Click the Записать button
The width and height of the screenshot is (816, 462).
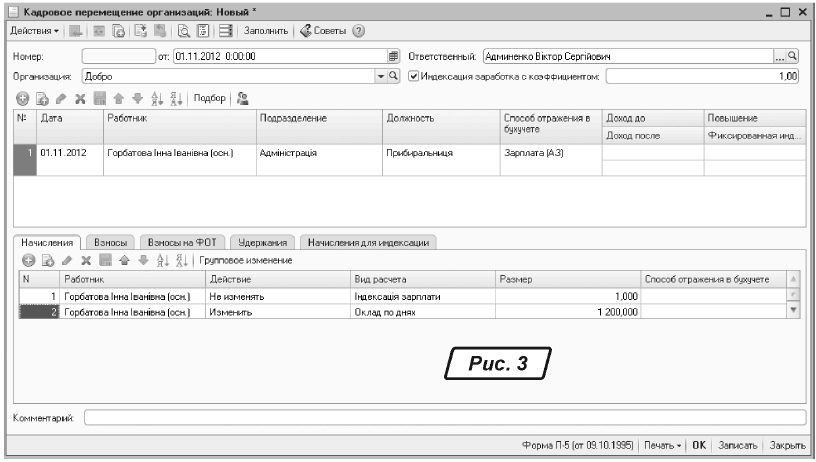click(x=738, y=443)
